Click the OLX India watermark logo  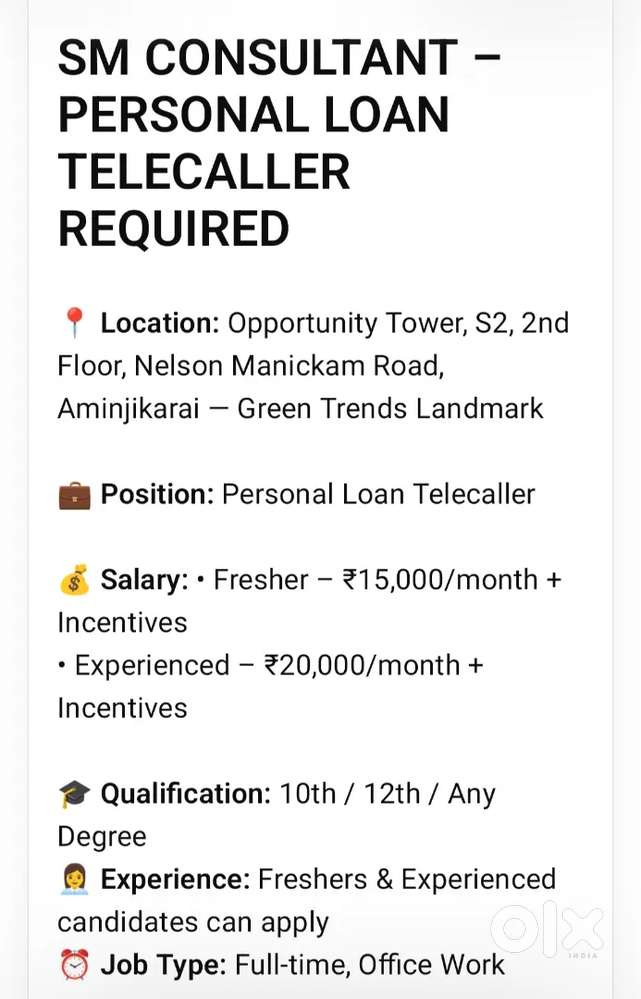[547, 930]
